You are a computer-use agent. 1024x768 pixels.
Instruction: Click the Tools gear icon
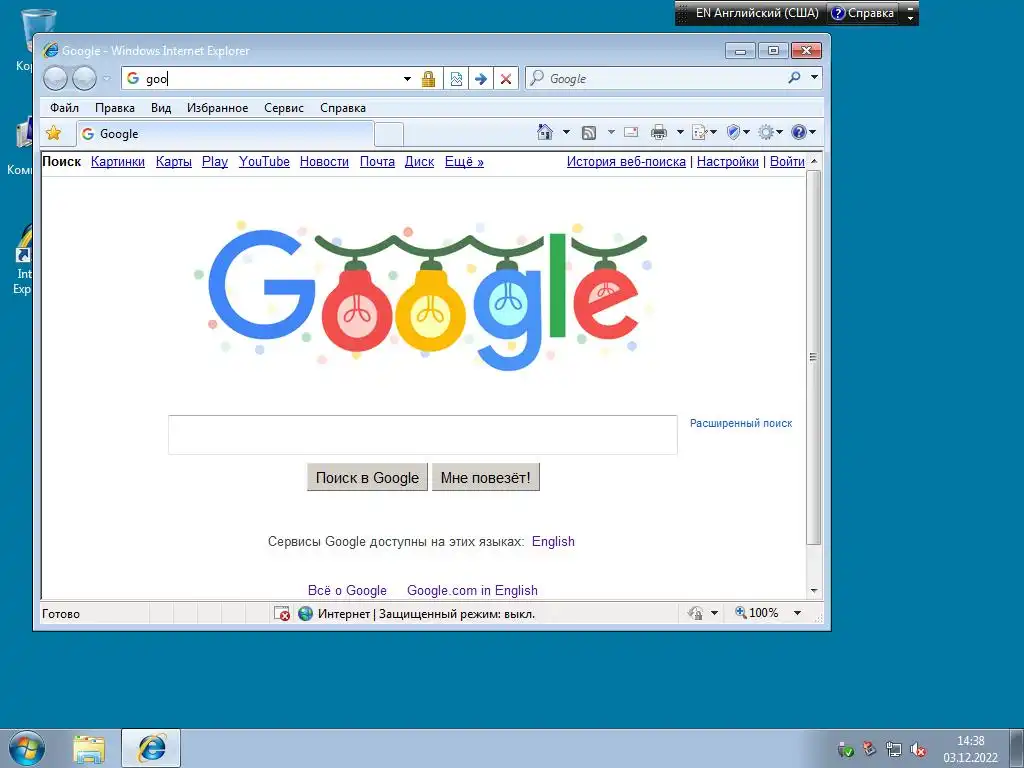tap(765, 133)
